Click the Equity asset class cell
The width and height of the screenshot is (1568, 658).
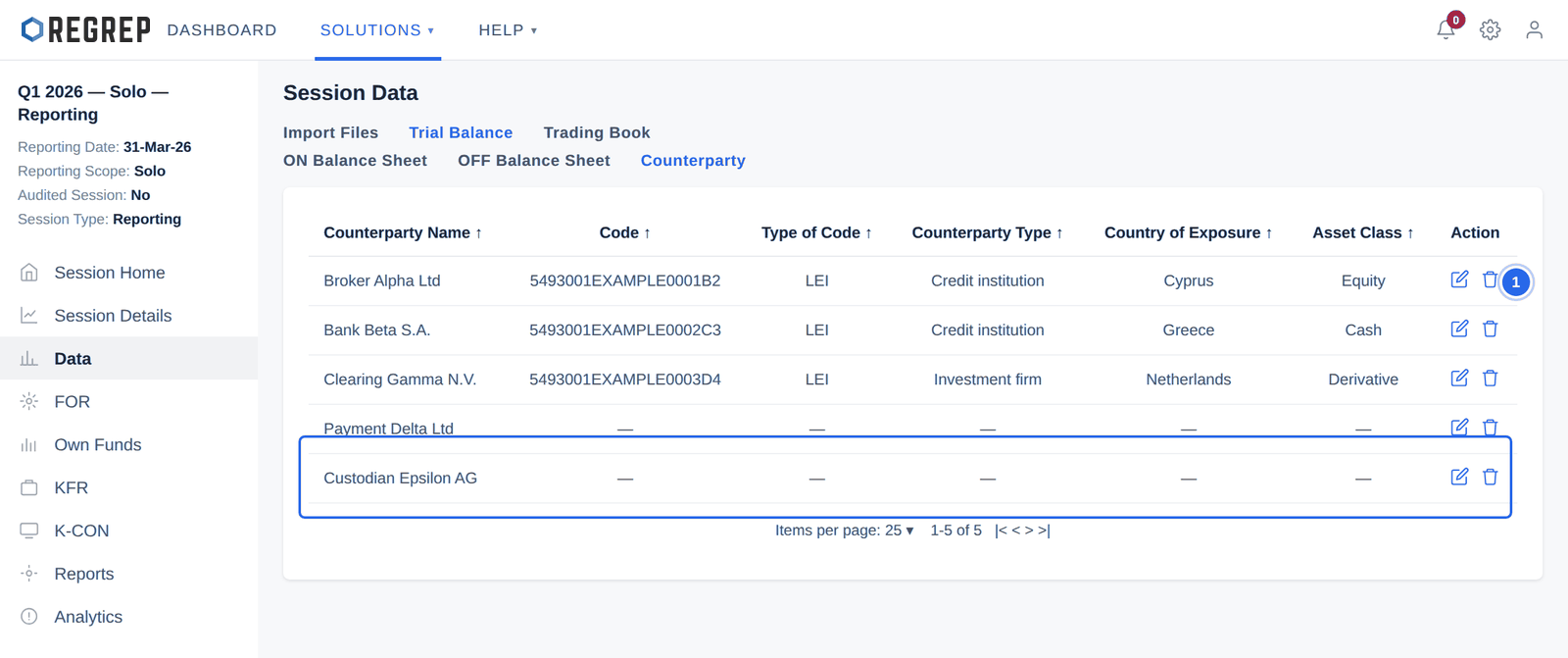pos(1363,280)
